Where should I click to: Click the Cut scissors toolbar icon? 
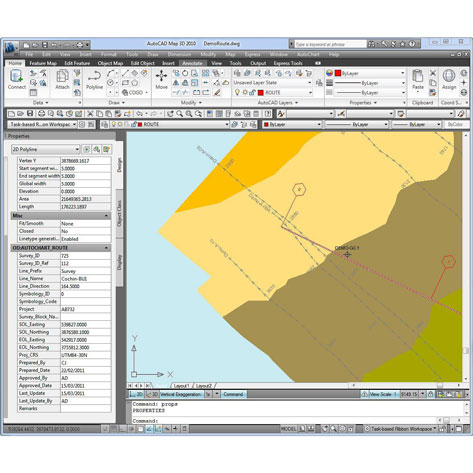tap(90, 114)
